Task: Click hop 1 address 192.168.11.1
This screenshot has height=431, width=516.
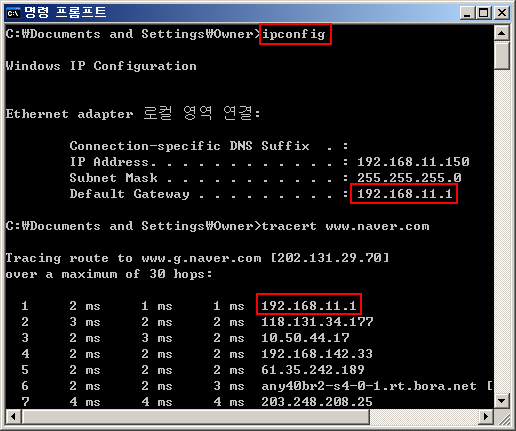Action: tap(309, 306)
